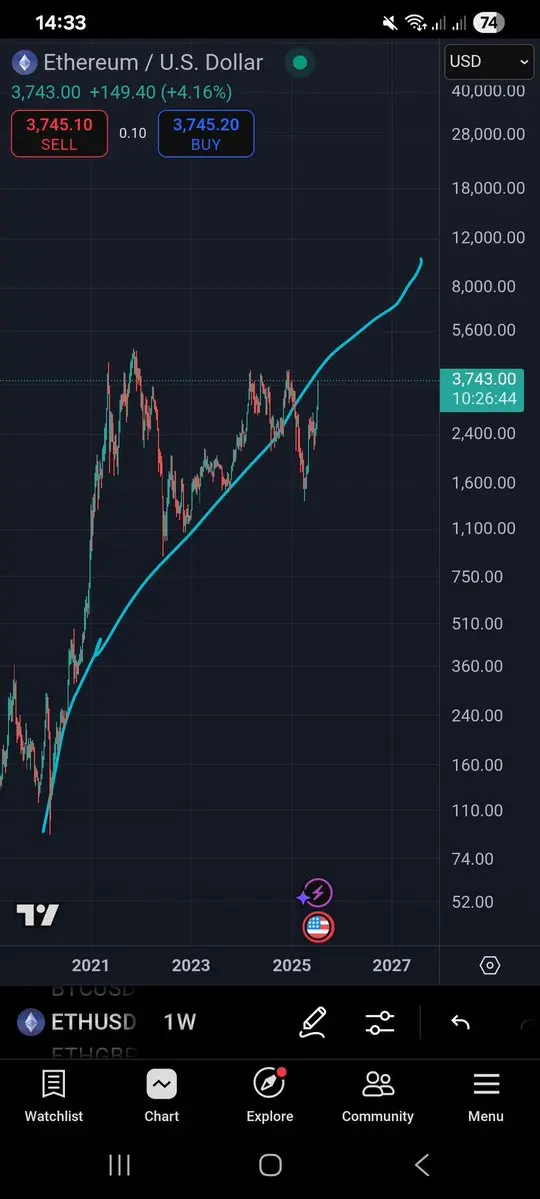
Task: Open the chart settings sliders icon
Action: click(x=379, y=1022)
